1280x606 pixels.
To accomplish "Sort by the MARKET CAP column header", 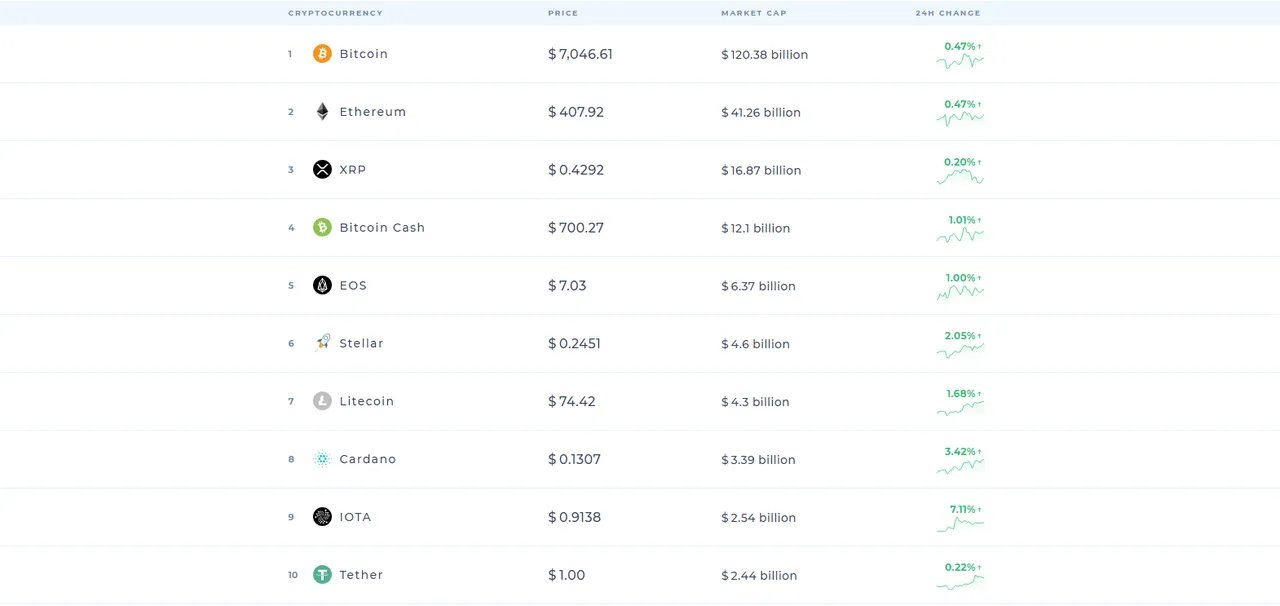I will coord(753,13).
